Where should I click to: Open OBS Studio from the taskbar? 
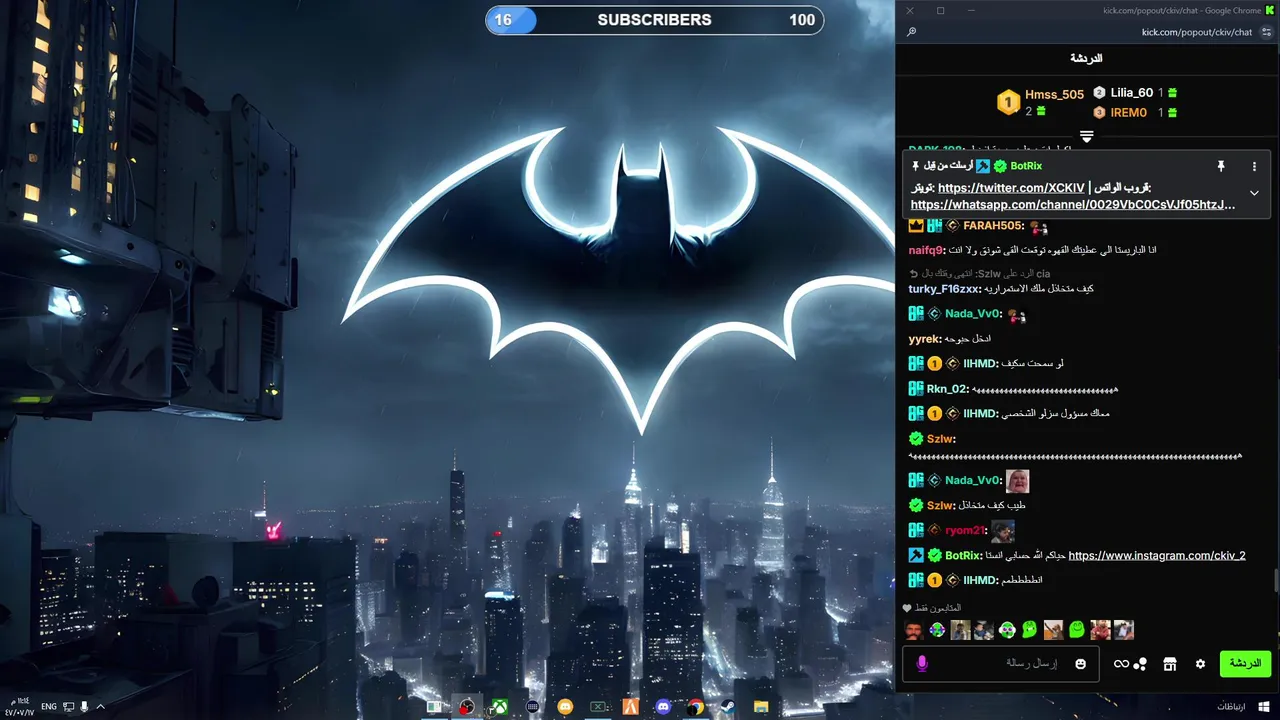(x=466, y=707)
